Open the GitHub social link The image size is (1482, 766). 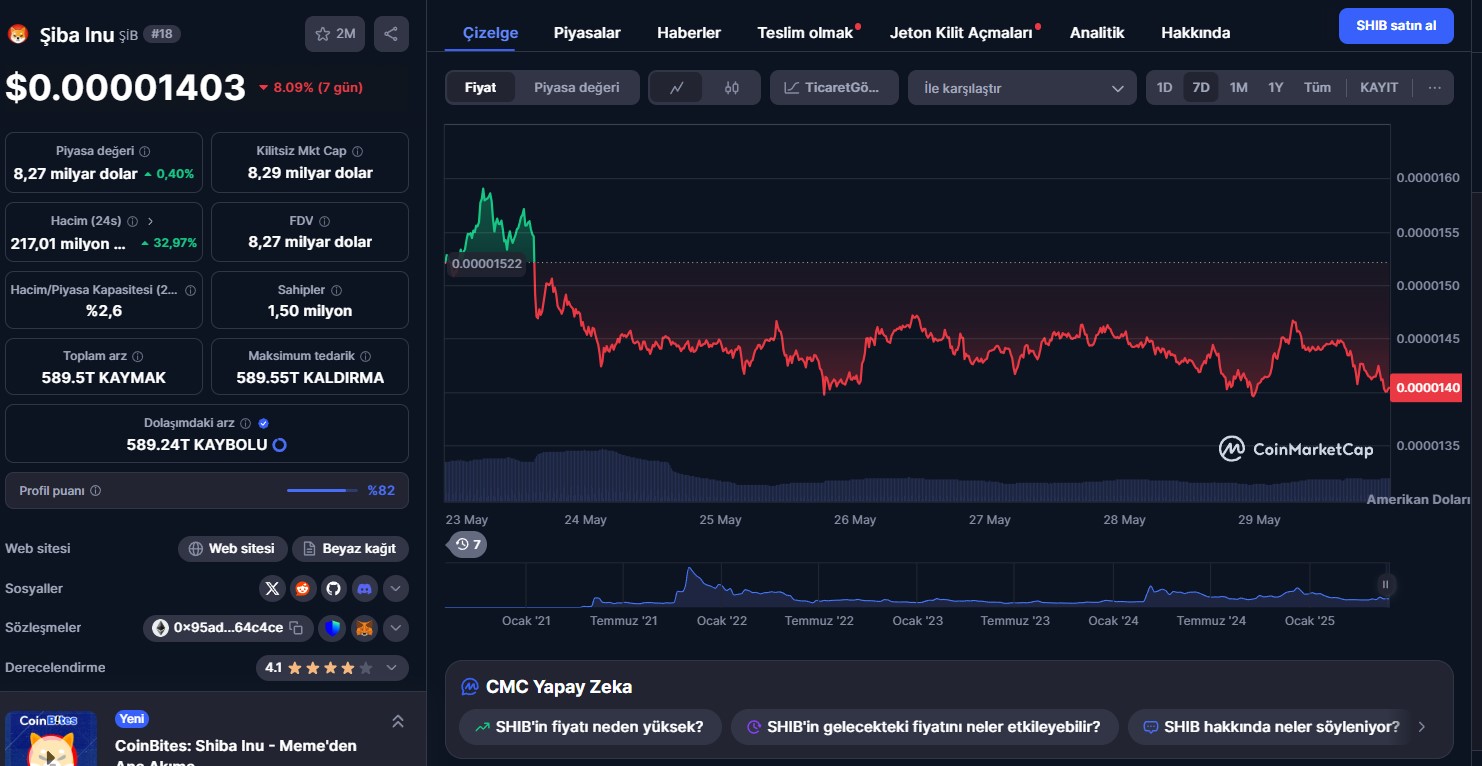point(334,589)
